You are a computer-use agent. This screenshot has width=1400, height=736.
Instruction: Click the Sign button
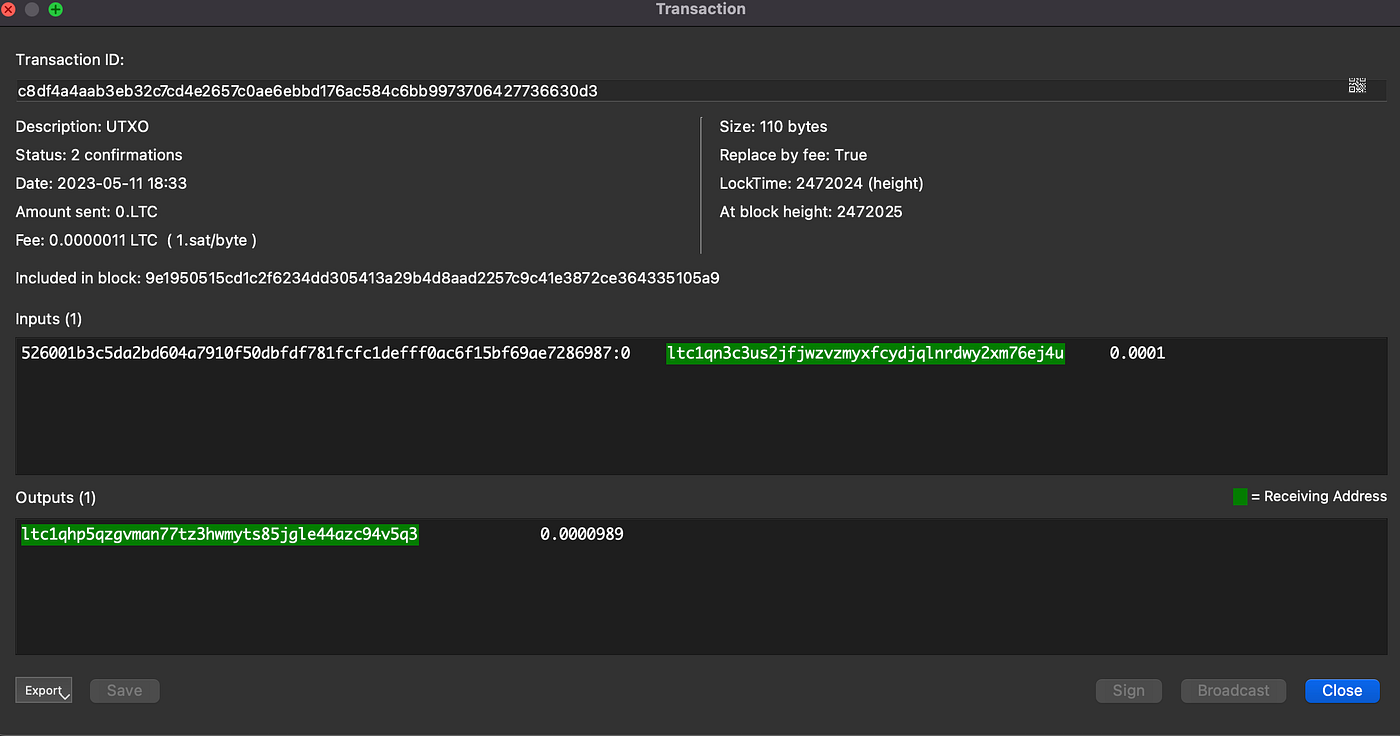(1129, 690)
